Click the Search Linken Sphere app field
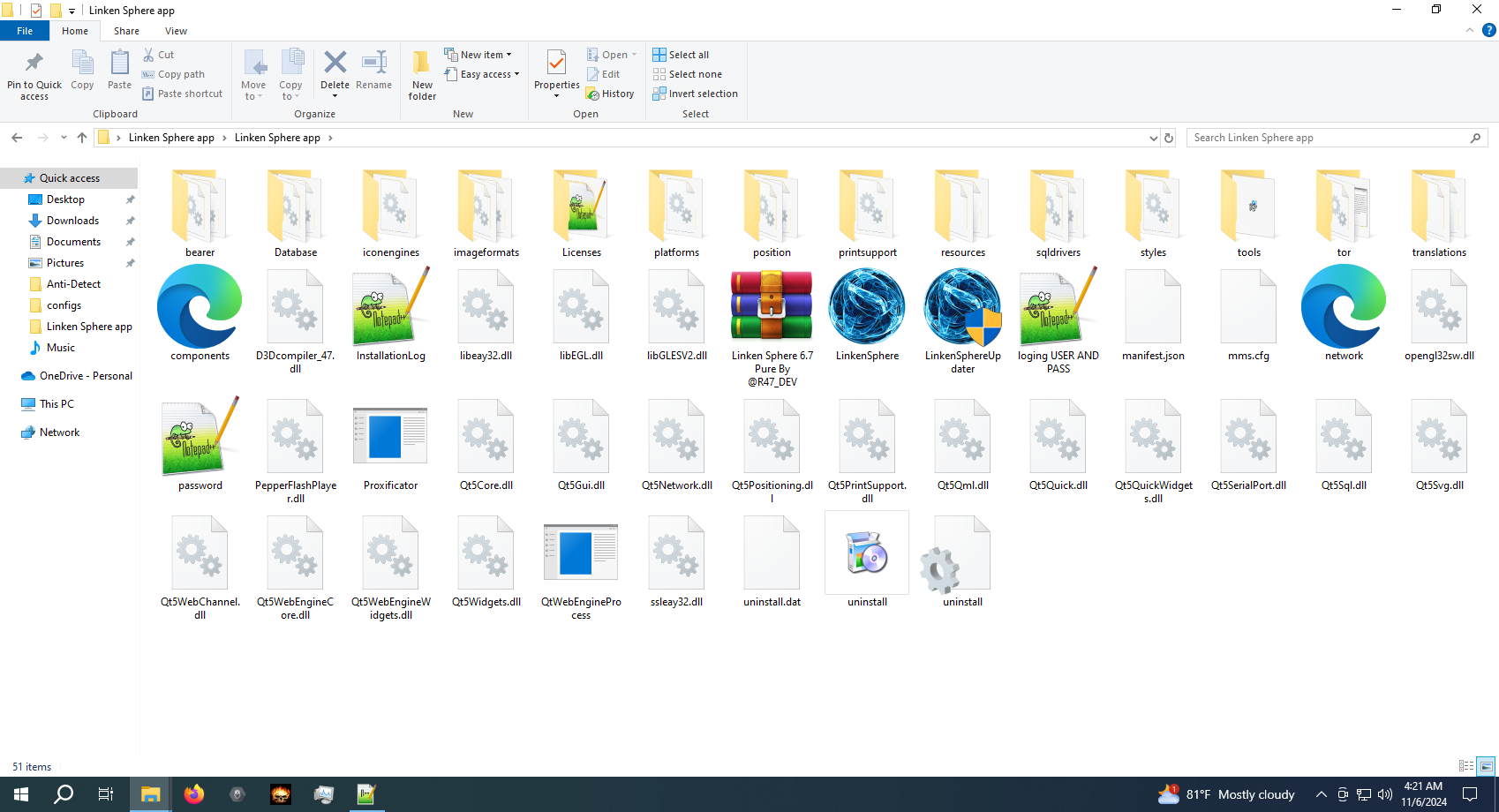The image size is (1499, 812). click(1329, 138)
